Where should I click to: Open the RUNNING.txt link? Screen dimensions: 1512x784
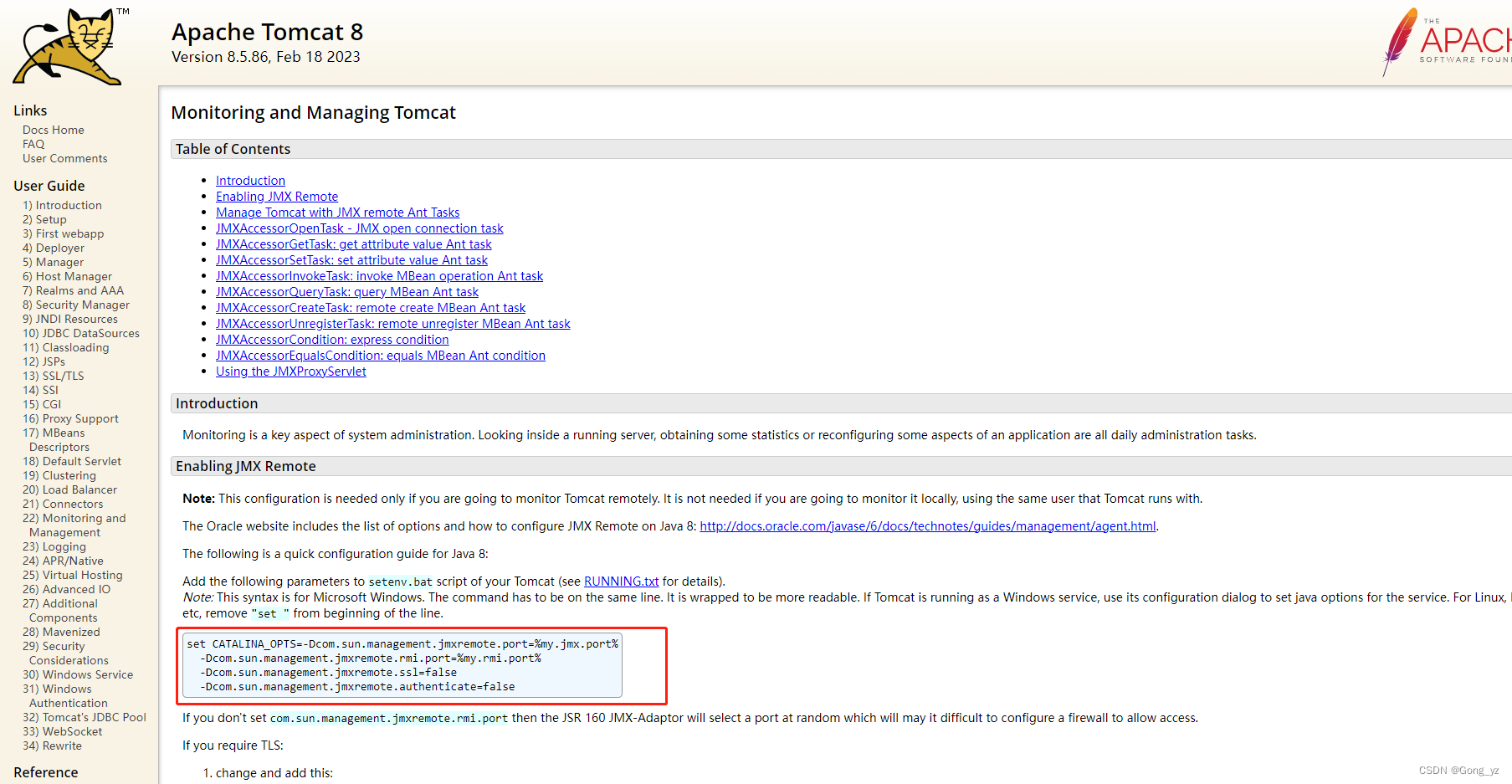pos(622,581)
